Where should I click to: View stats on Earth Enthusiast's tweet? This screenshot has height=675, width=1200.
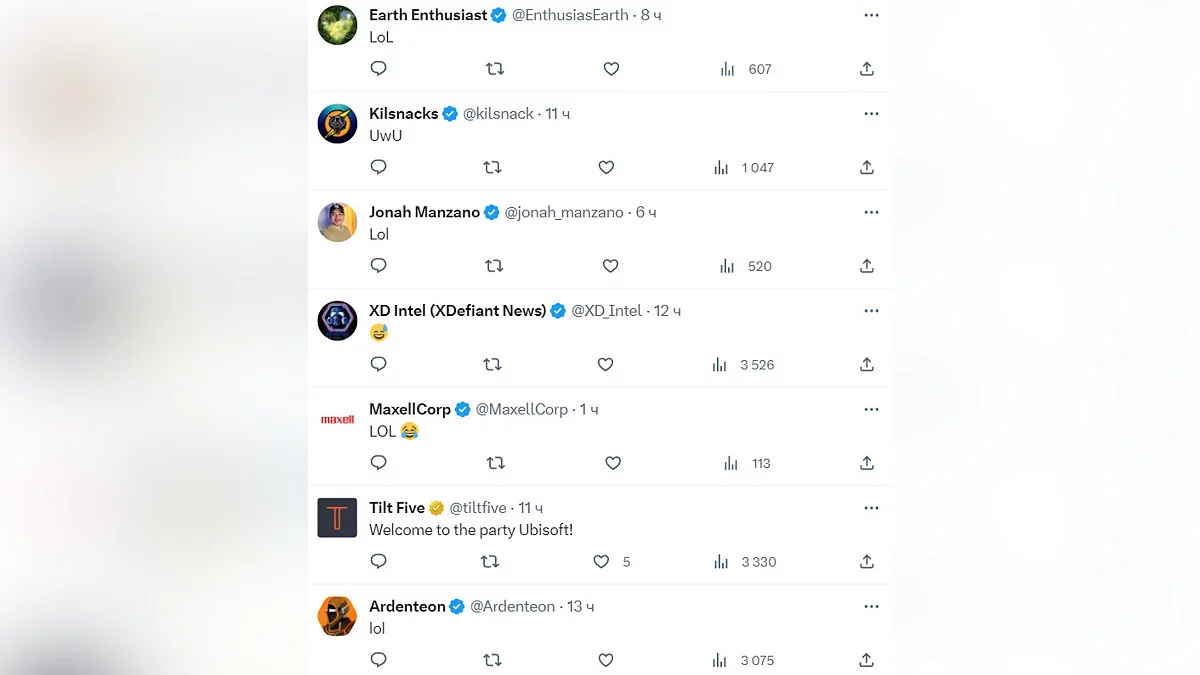[x=728, y=69]
